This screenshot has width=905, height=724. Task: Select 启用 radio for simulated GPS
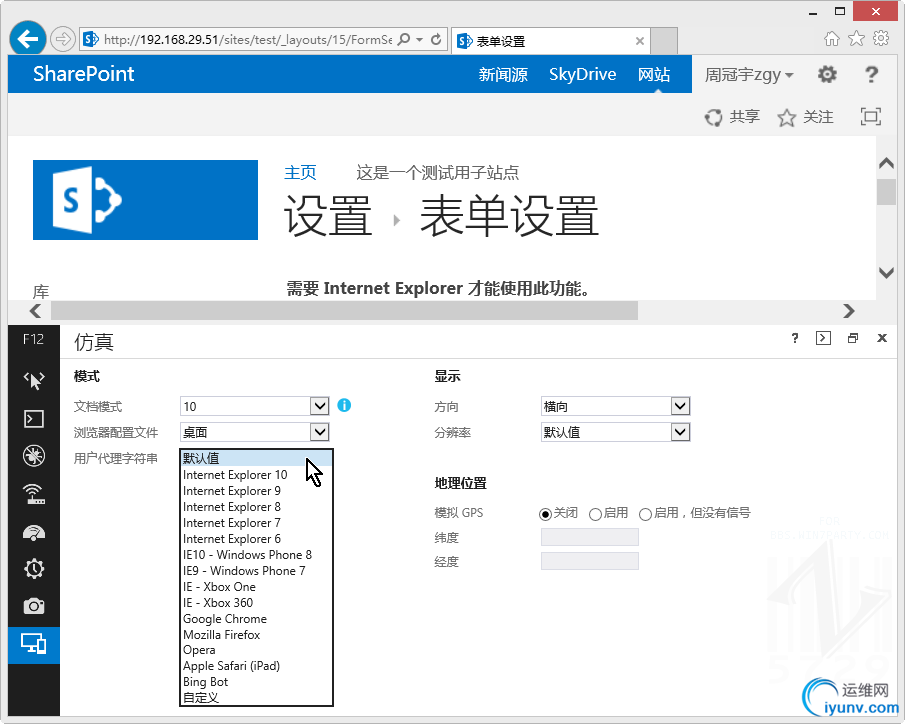pos(595,513)
